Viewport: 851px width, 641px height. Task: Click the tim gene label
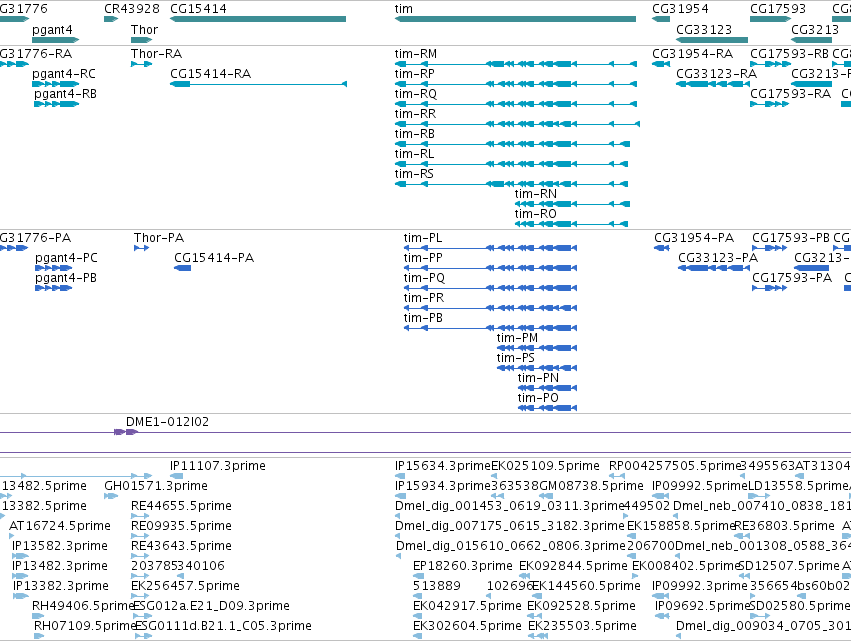403,9
